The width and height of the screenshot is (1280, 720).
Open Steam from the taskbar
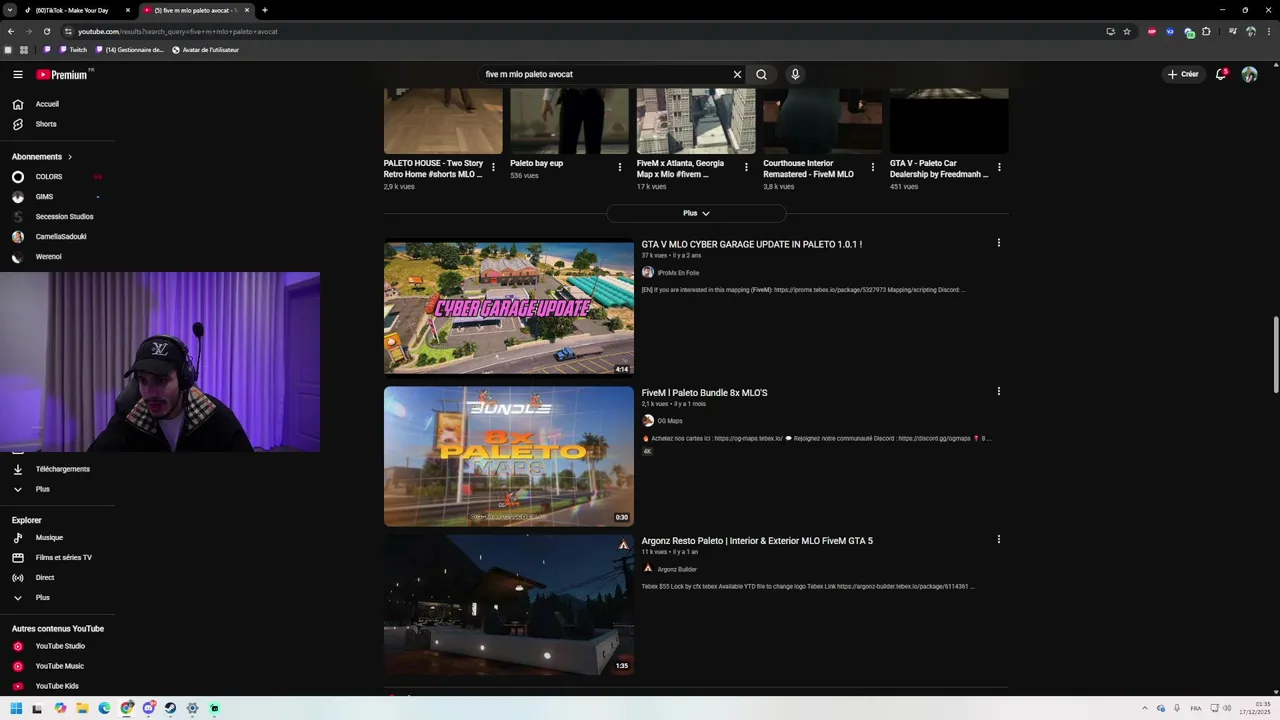pyautogui.click(x=170, y=708)
